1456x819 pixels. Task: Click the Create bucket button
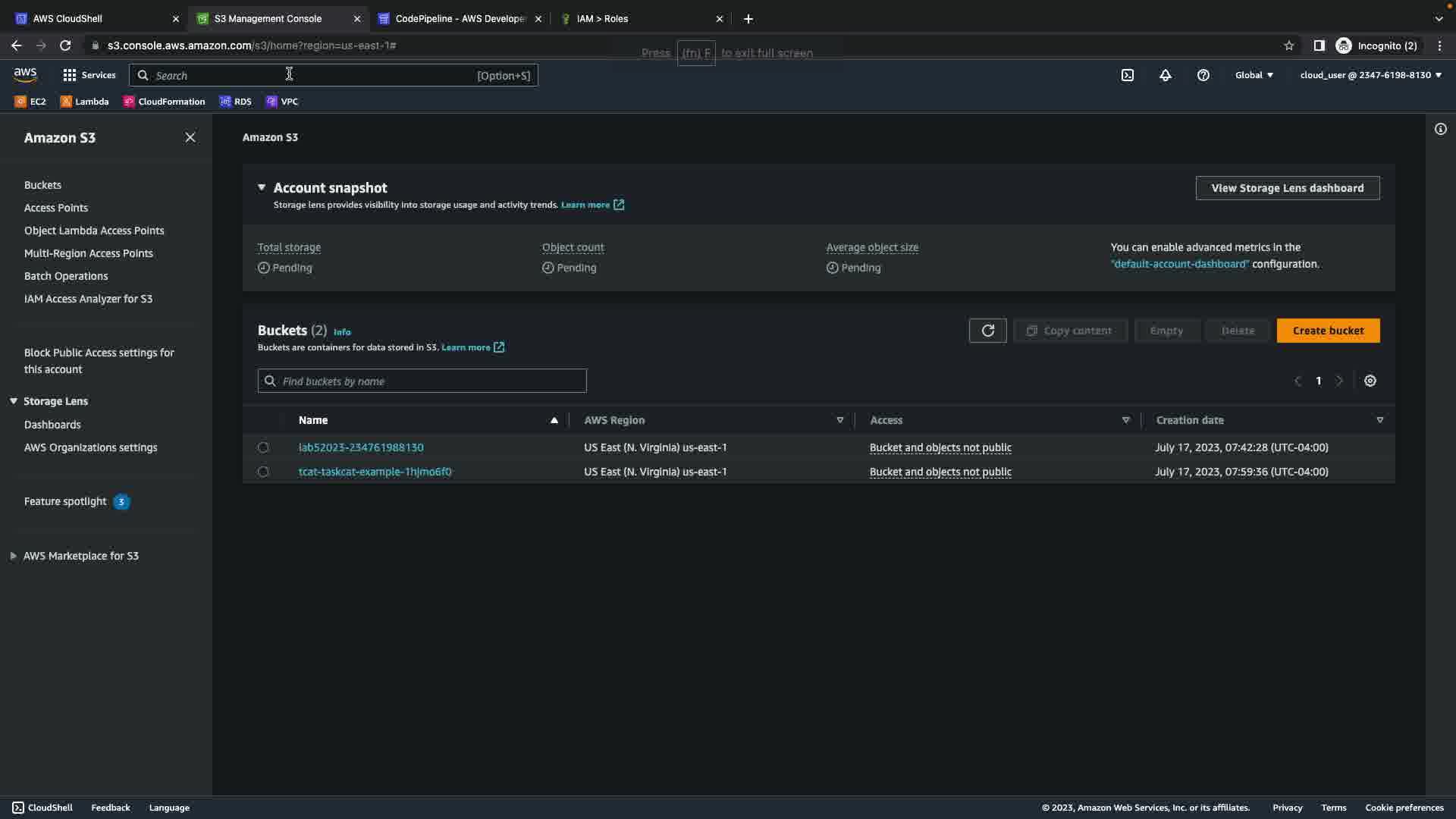[x=1328, y=331]
